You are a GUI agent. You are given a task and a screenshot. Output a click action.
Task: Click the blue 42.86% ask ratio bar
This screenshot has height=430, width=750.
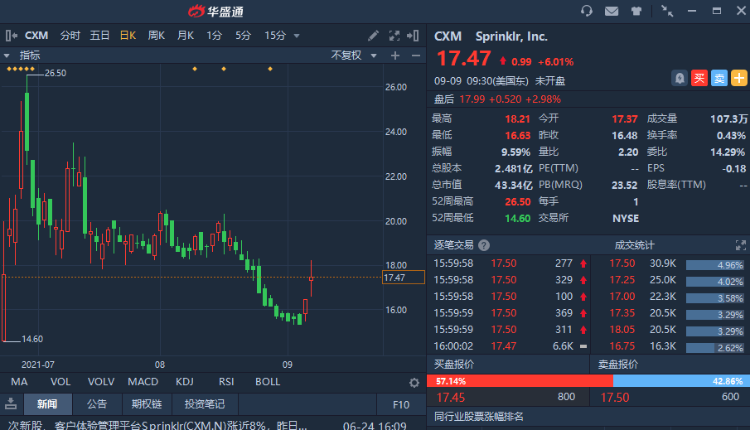click(x=681, y=381)
